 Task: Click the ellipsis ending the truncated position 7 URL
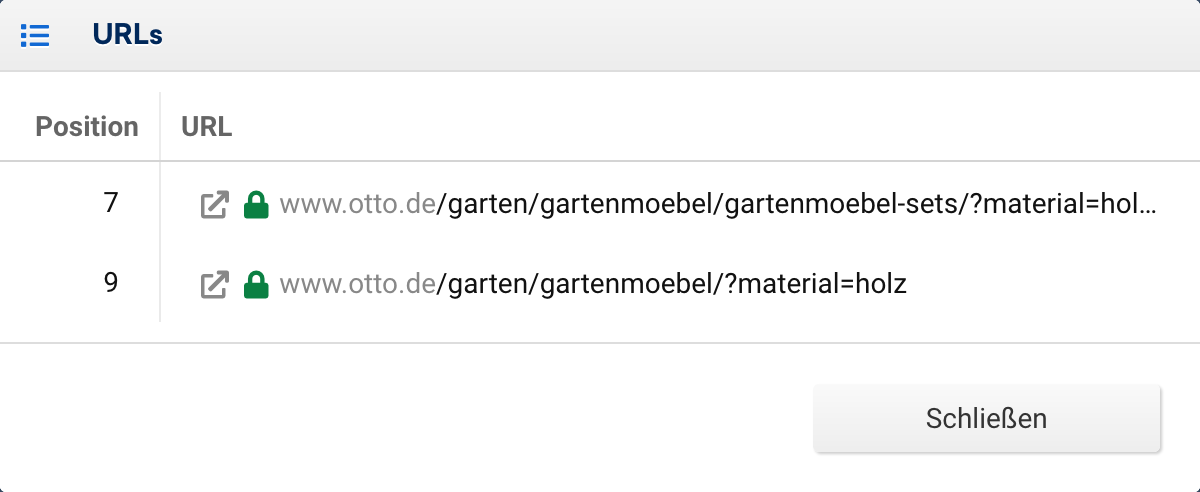1147,207
